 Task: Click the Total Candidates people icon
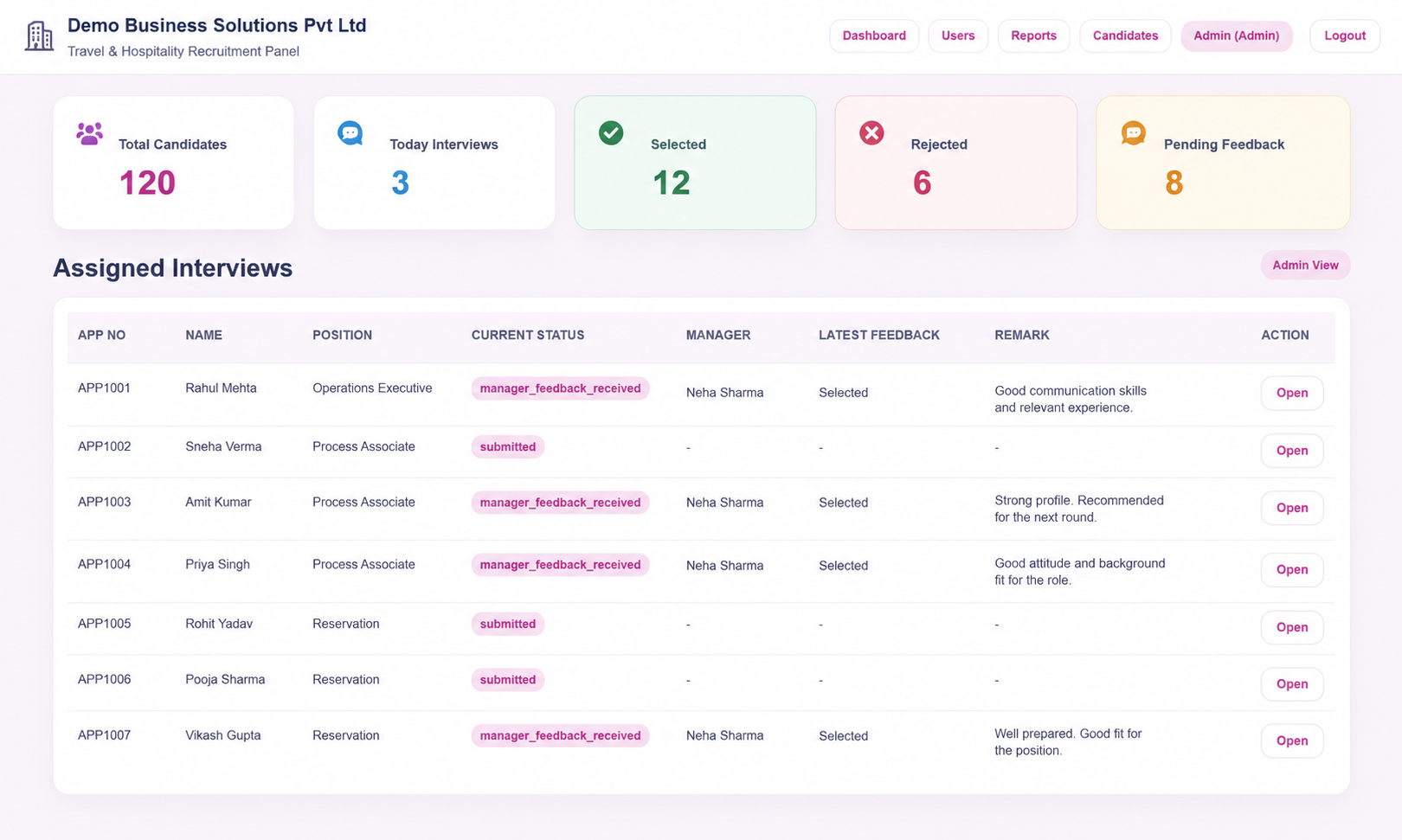[89, 133]
